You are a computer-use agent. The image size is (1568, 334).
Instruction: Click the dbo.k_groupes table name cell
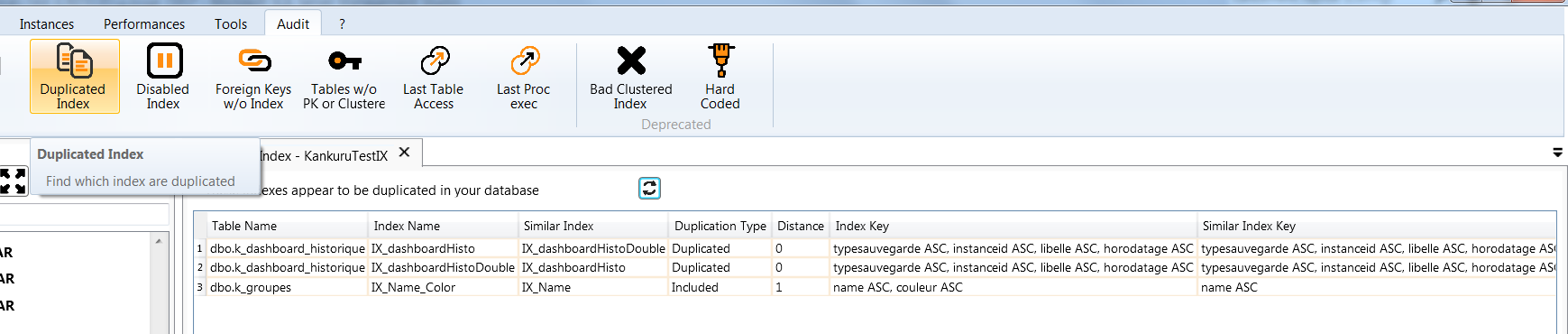288,287
